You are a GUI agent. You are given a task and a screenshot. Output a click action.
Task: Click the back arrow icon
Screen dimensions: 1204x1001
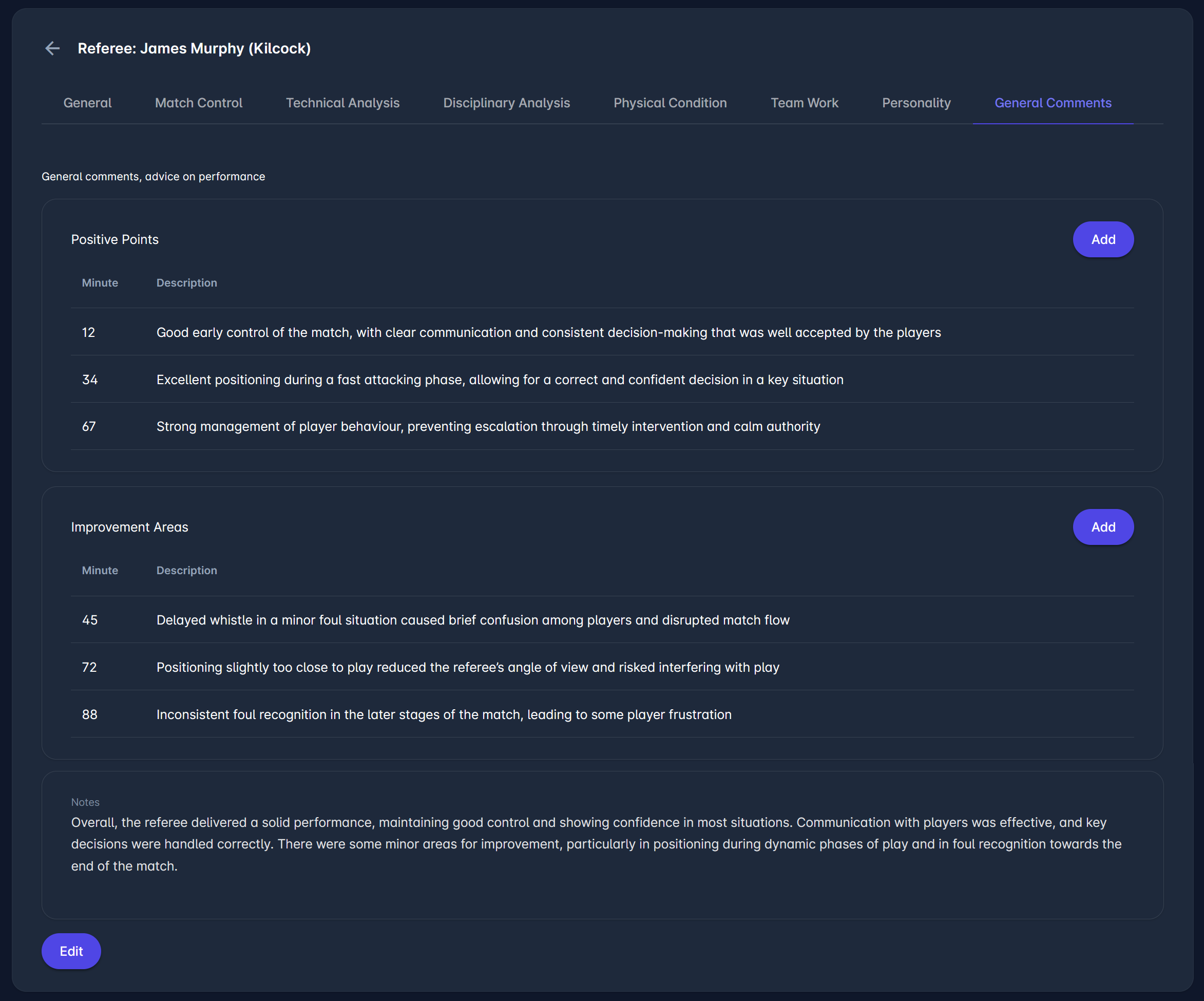click(52, 49)
